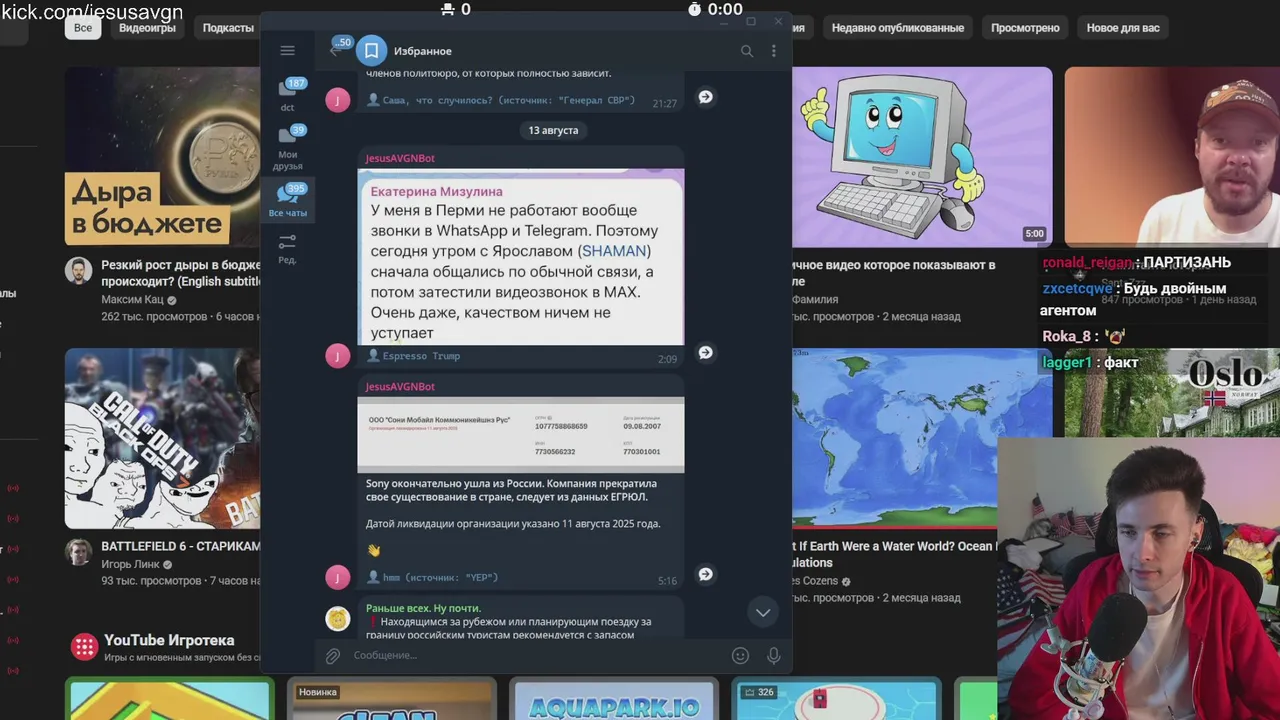This screenshot has width=1280, height=720.
Task: Forward the Sony message
Action: [x=705, y=574]
